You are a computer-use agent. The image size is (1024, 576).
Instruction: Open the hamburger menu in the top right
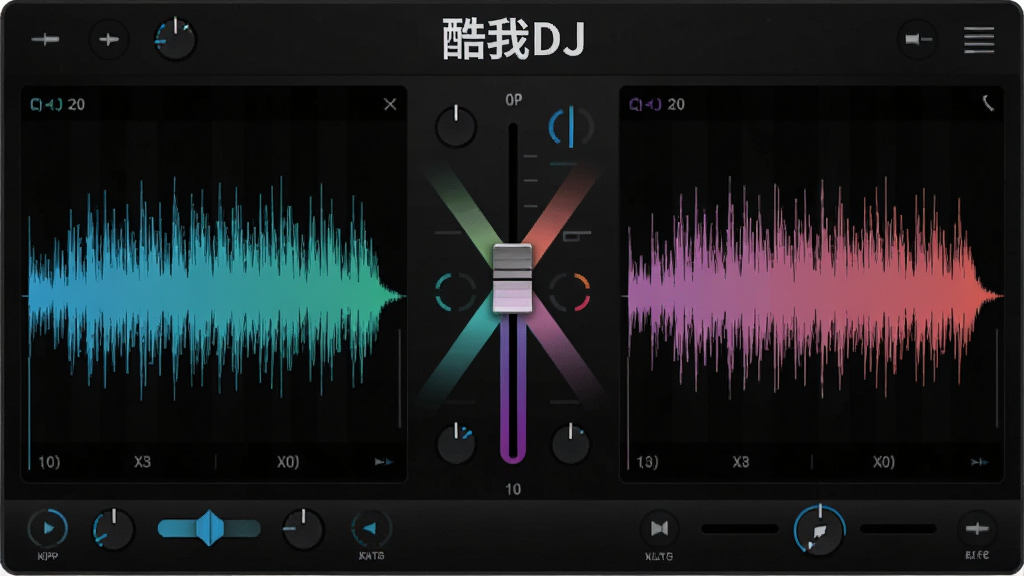[x=978, y=40]
